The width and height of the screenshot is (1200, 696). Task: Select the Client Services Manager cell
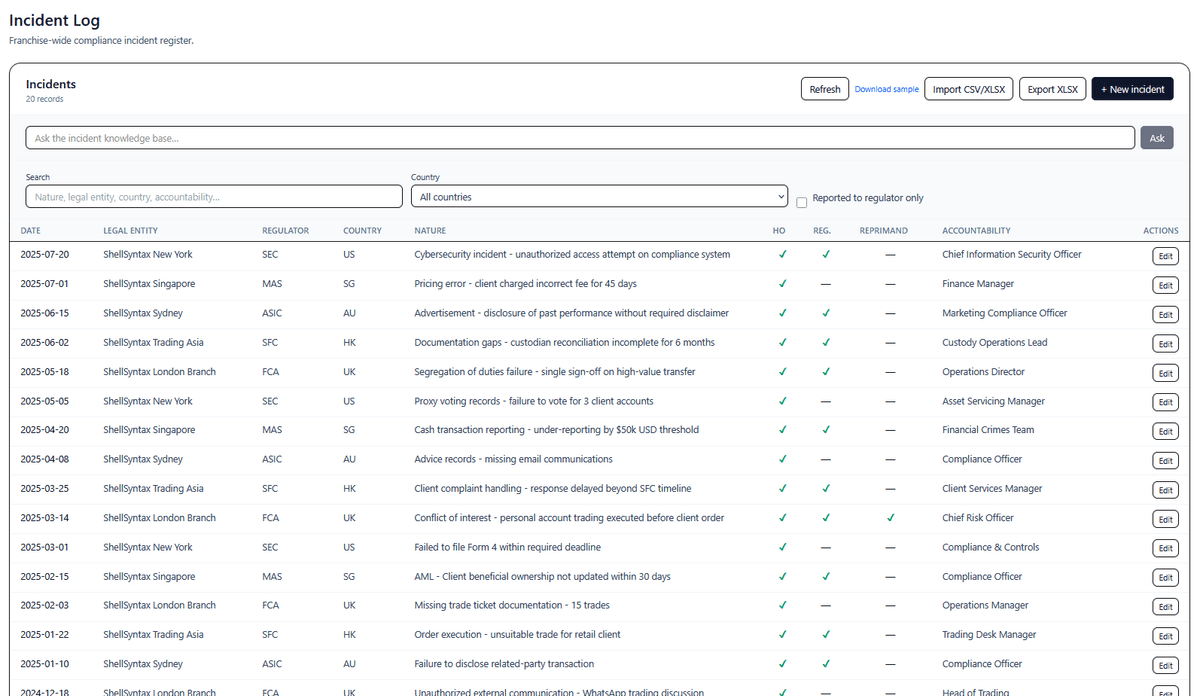coord(992,488)
